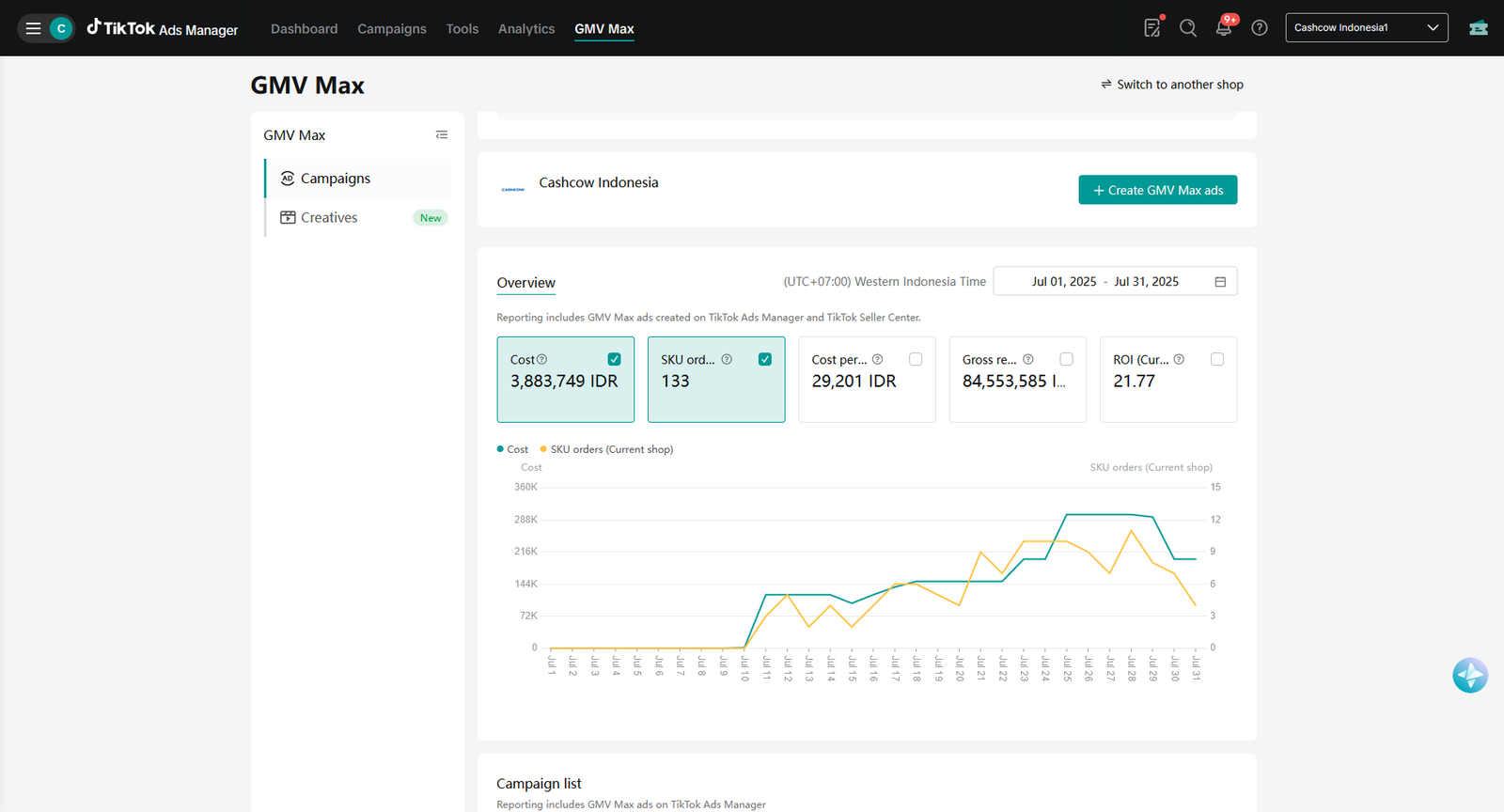The height and width of the screenshot is (812, 1504).
Task: Enable the ROI metric checkbox
Action: (1217, 359)
